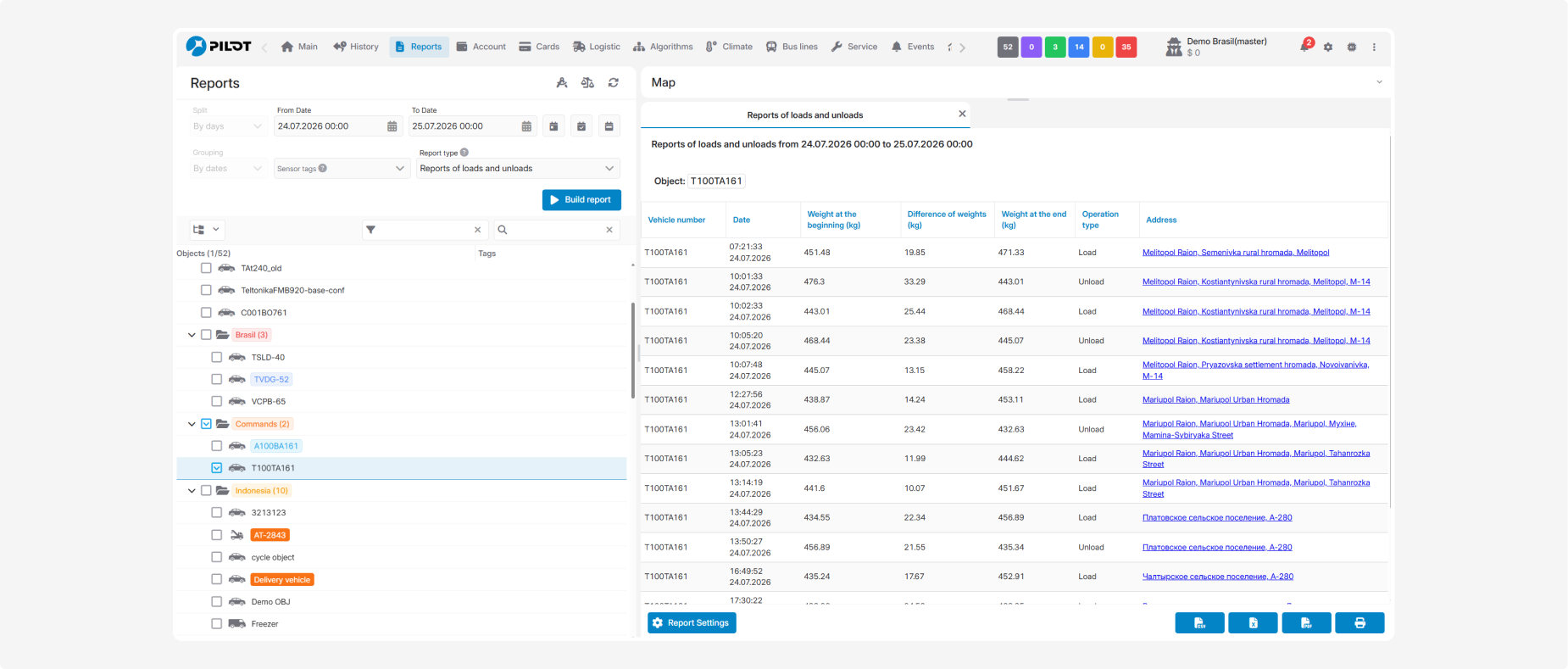Viewport: 1568px width, 669px height.
Task: Refresh the Reports panel
Action: point(614,83)
